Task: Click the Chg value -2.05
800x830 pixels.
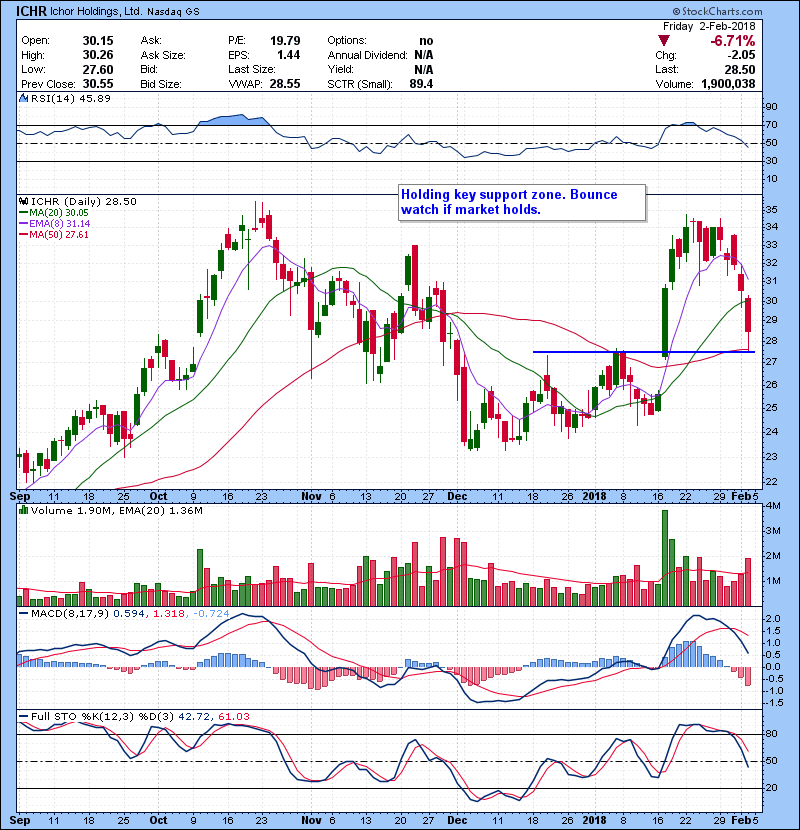Action: (741, 55)
